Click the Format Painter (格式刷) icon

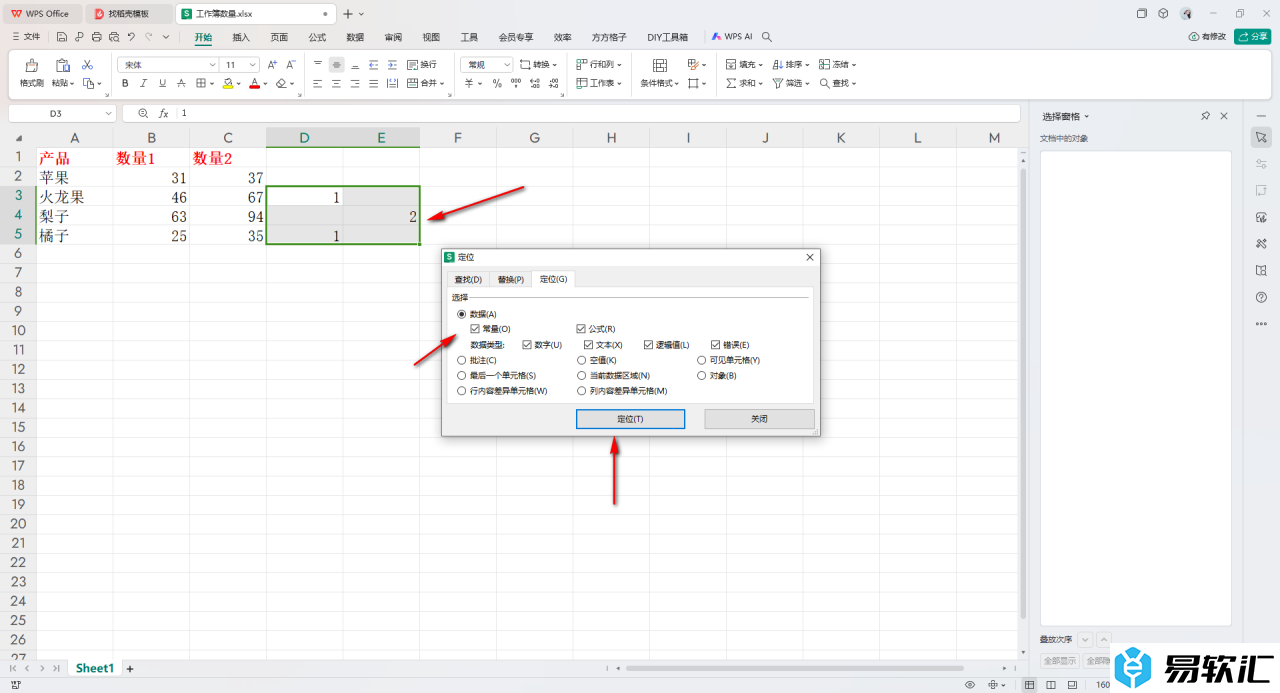click(32, 66)
